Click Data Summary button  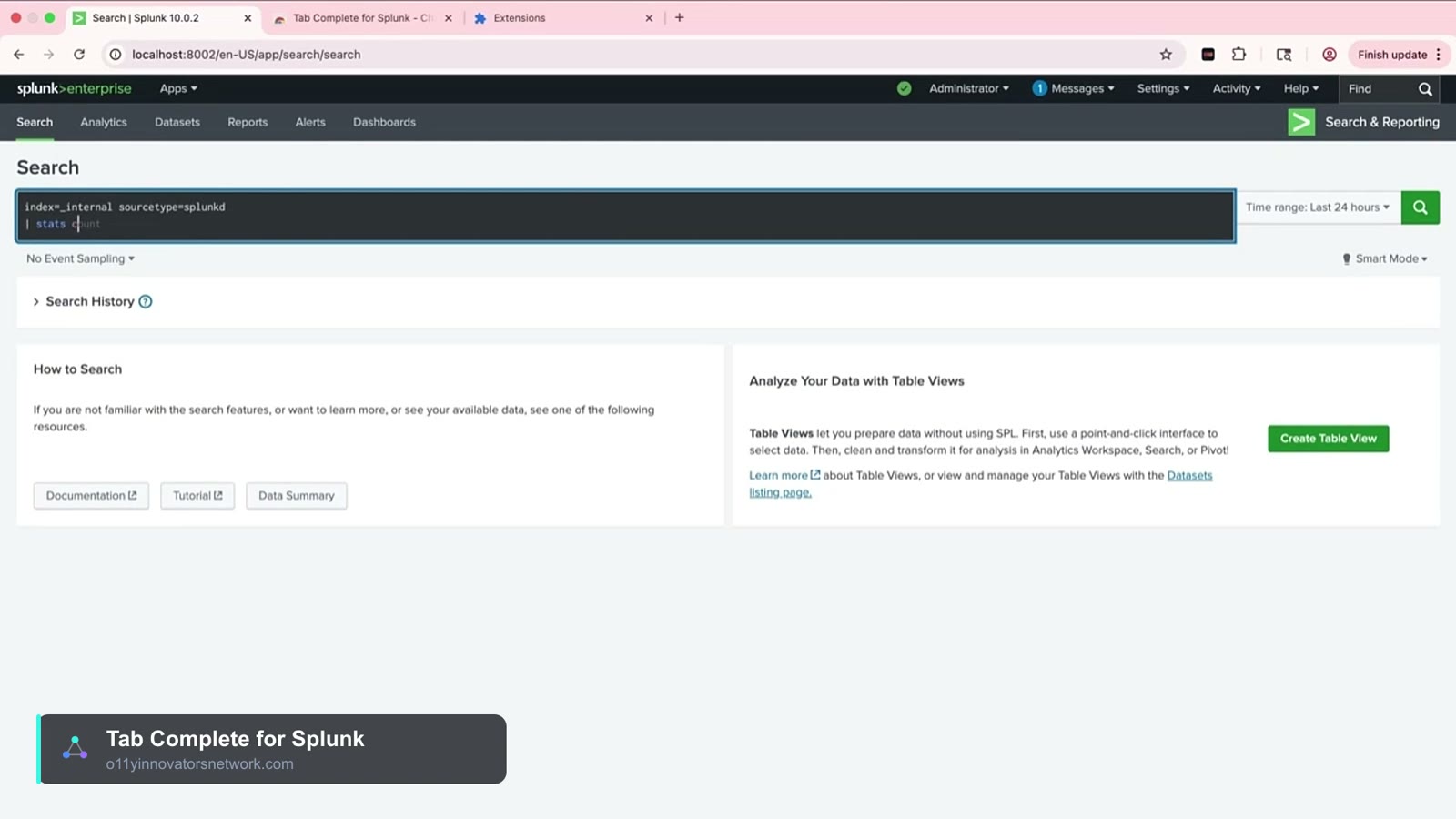[x=297, y=496]
